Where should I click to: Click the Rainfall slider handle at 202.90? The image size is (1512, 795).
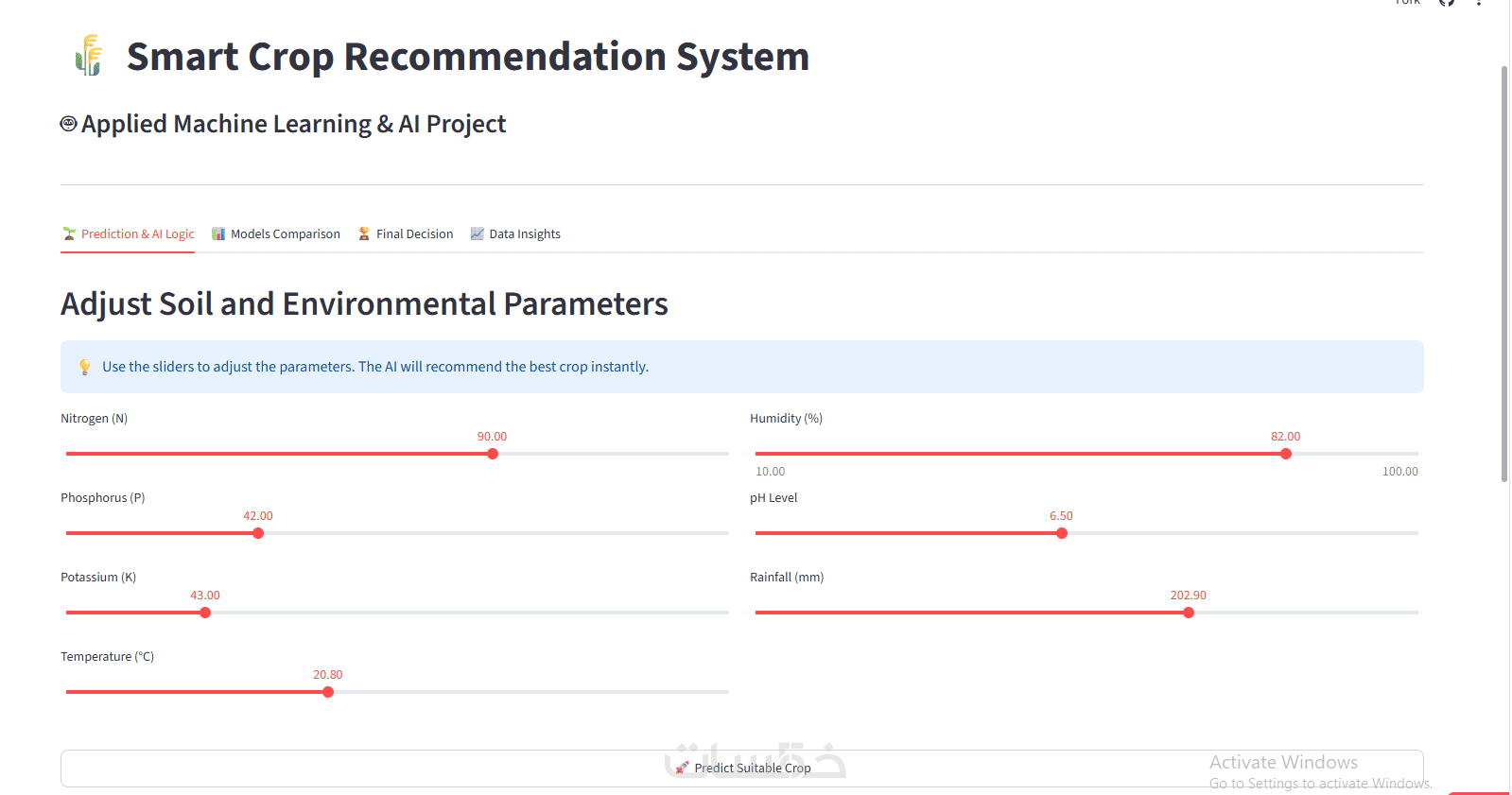pos(1189,613)
